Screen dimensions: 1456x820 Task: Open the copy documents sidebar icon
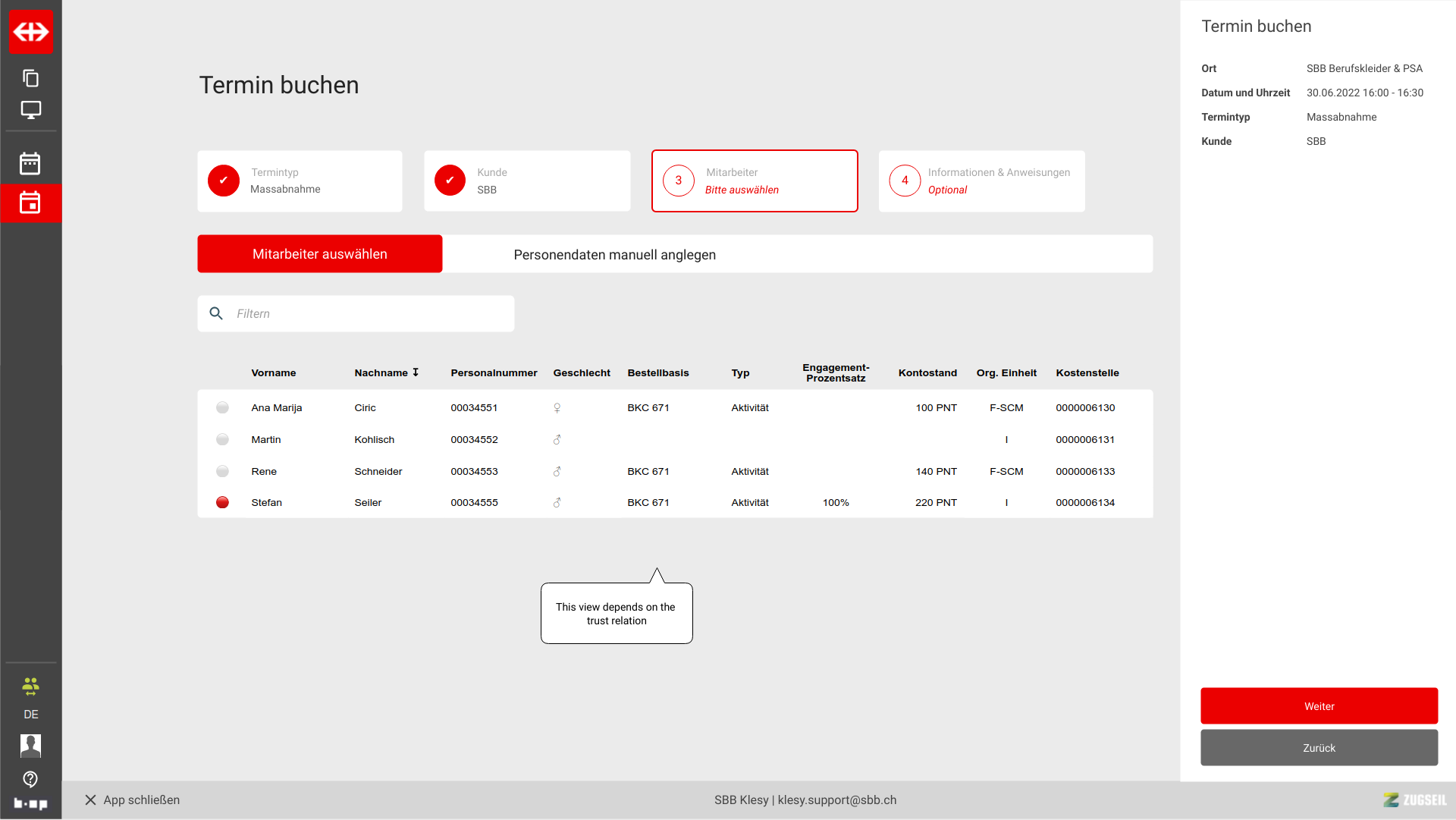31,78
